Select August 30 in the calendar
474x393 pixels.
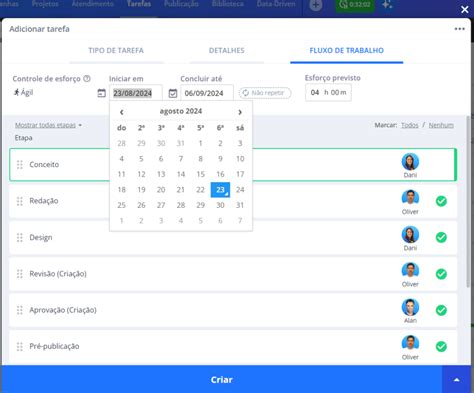[x=220, y=205]
